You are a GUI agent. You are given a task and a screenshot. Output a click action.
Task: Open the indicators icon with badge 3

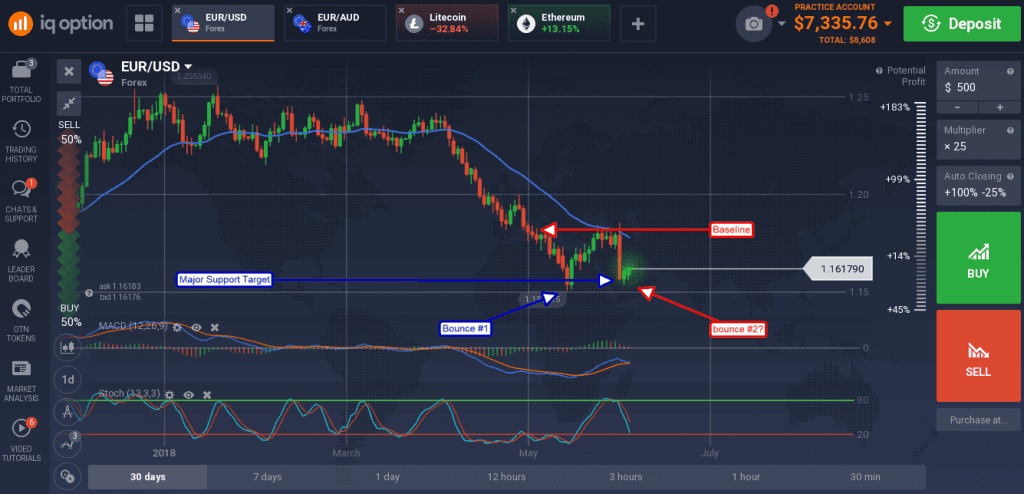pyautogui.click(x=67, y=444)
